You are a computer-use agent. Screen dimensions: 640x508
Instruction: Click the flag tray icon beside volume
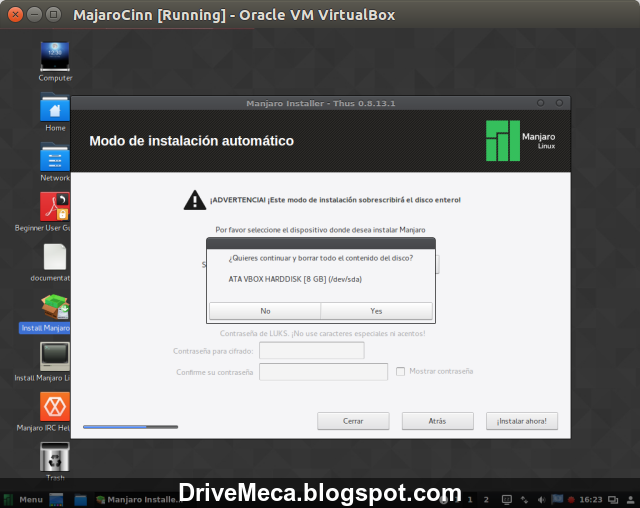click(557, 499)
